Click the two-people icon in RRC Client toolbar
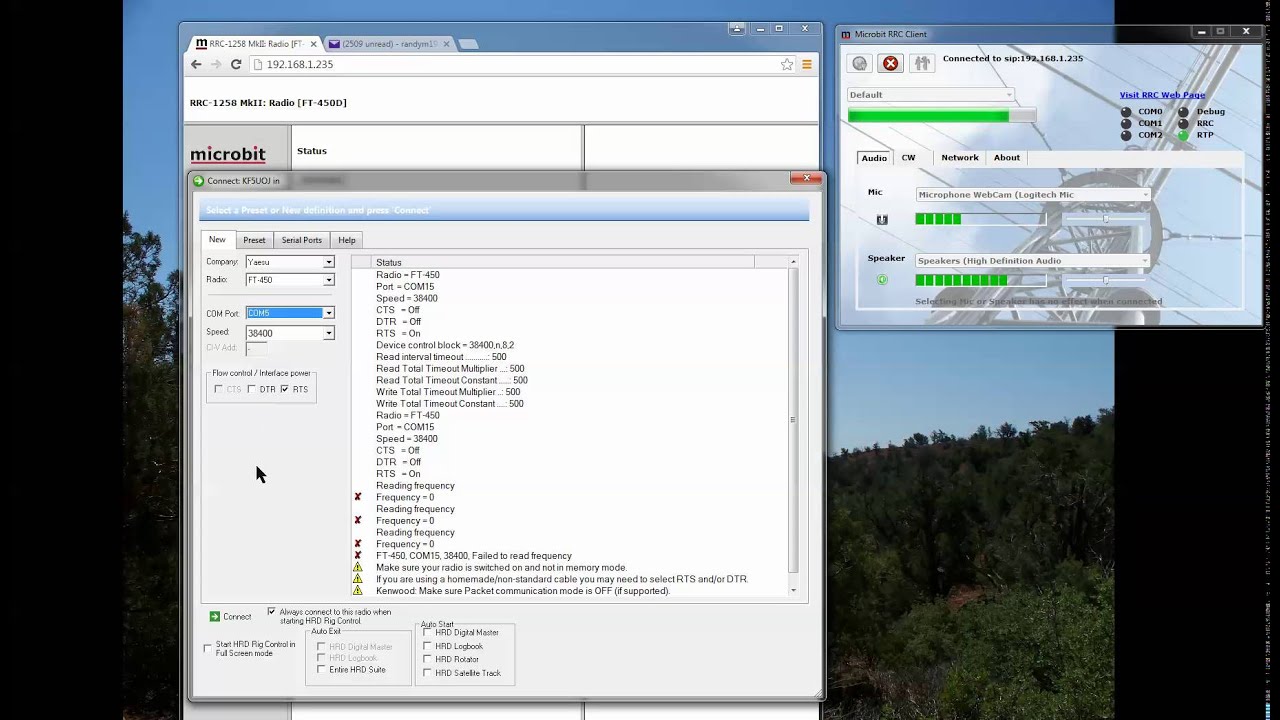Image resolution: width=1280 pixels, height=720 pixels. click(x=922, y=63)
